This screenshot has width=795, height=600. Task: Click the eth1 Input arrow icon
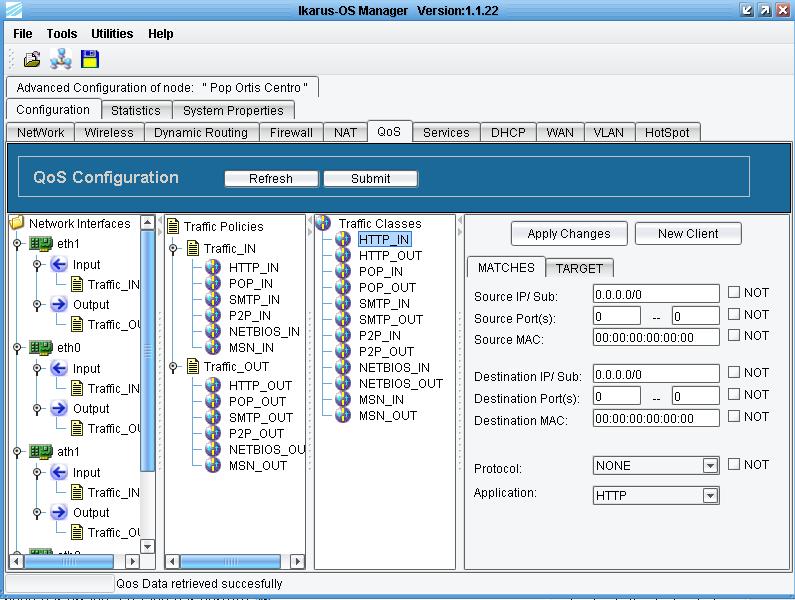tap(58, 265)
